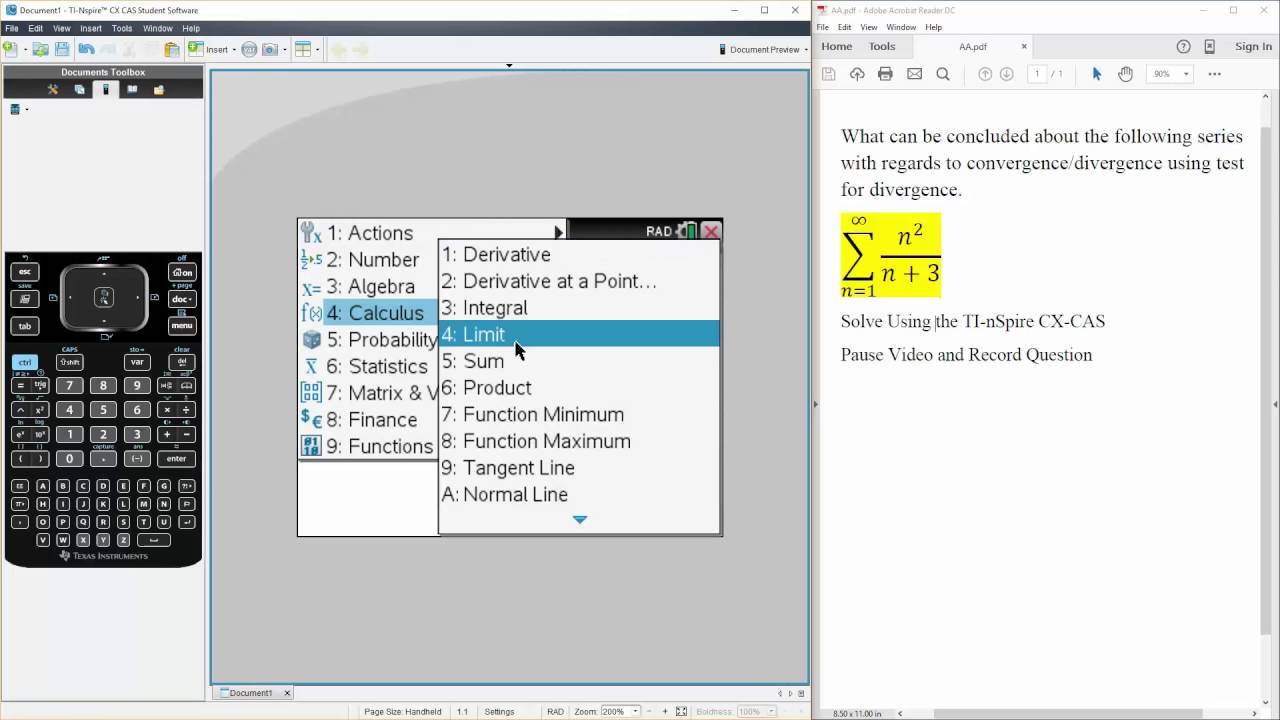Click the help question mark icon in Acrobat

(1184, 46)
